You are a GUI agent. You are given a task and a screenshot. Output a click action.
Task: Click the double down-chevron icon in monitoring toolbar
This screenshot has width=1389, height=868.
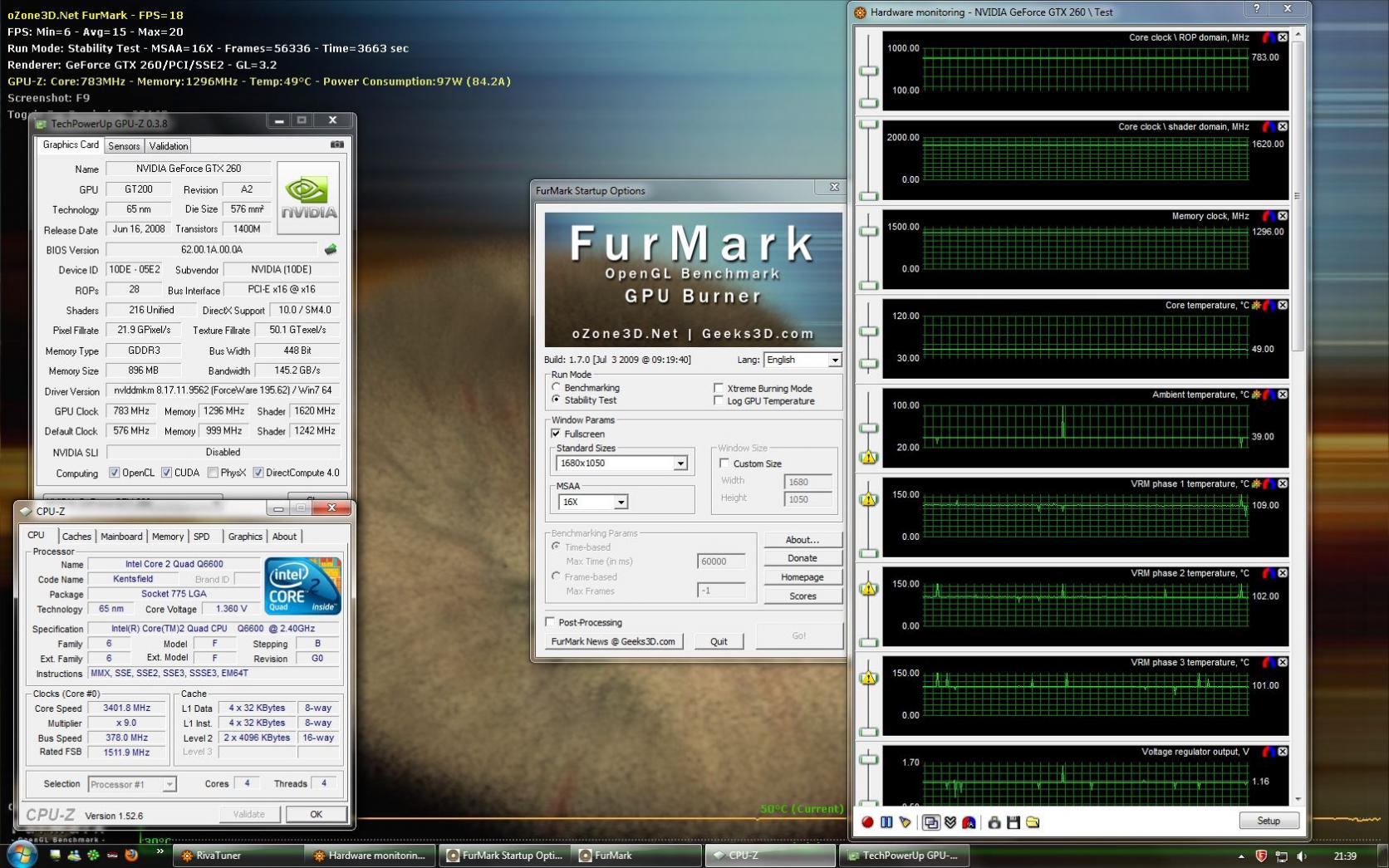coord(950,822)
